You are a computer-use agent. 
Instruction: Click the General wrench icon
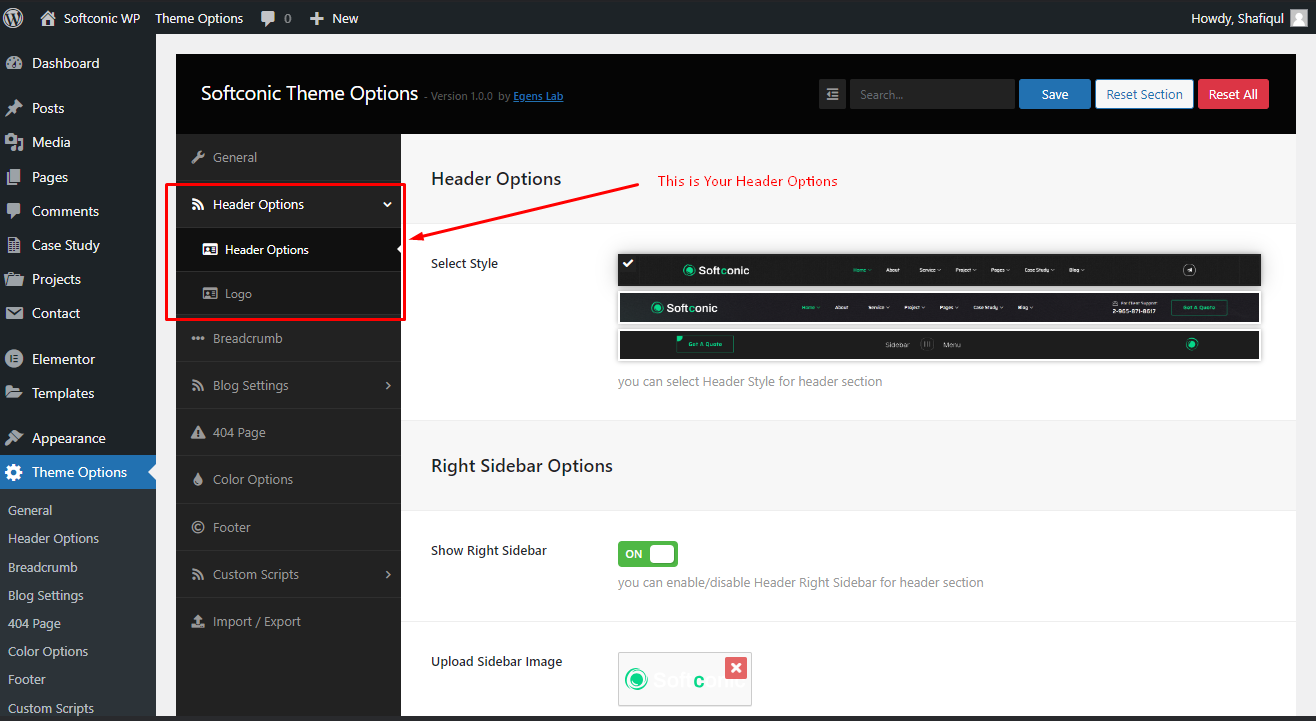[x=197, y=157]
